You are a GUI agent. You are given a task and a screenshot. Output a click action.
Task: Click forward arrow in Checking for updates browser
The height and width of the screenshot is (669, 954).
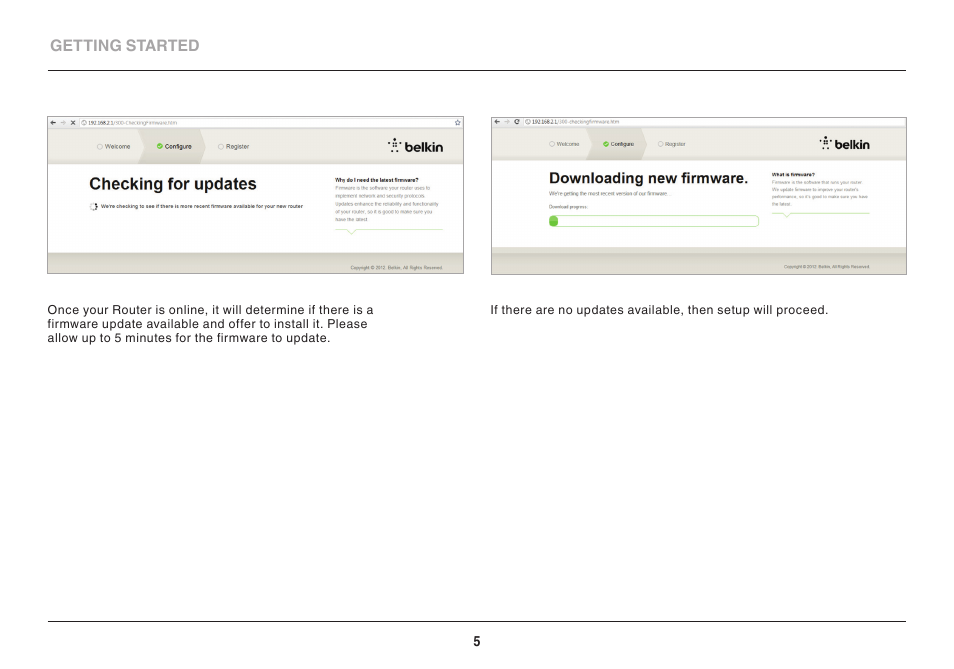click(x=63, y=123)
